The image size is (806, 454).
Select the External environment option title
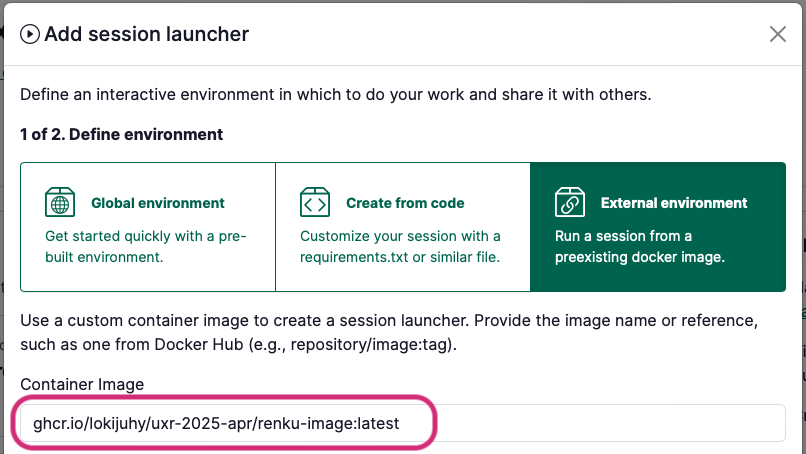[674, 203]
